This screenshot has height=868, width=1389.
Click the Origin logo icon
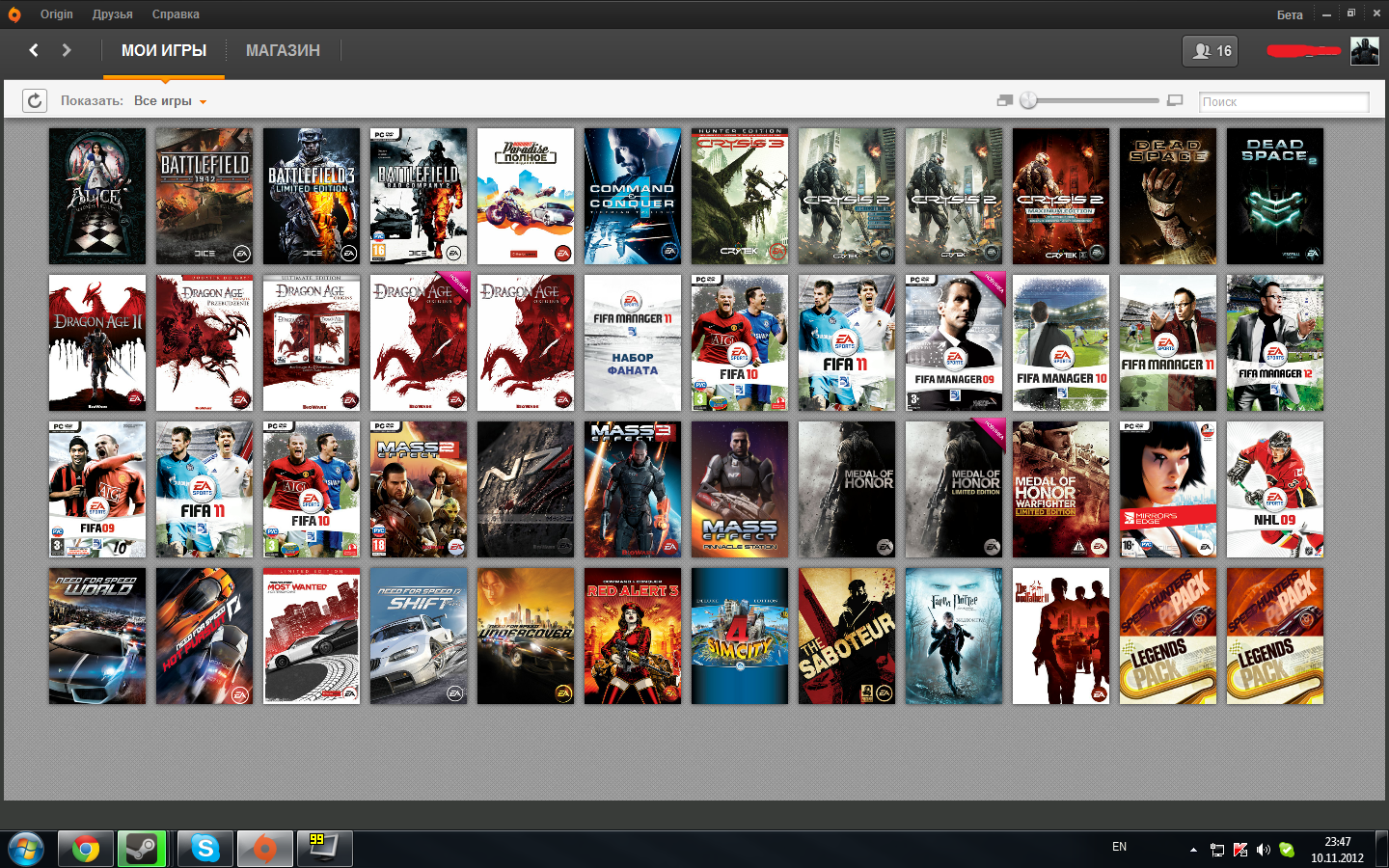click(14, 14)
